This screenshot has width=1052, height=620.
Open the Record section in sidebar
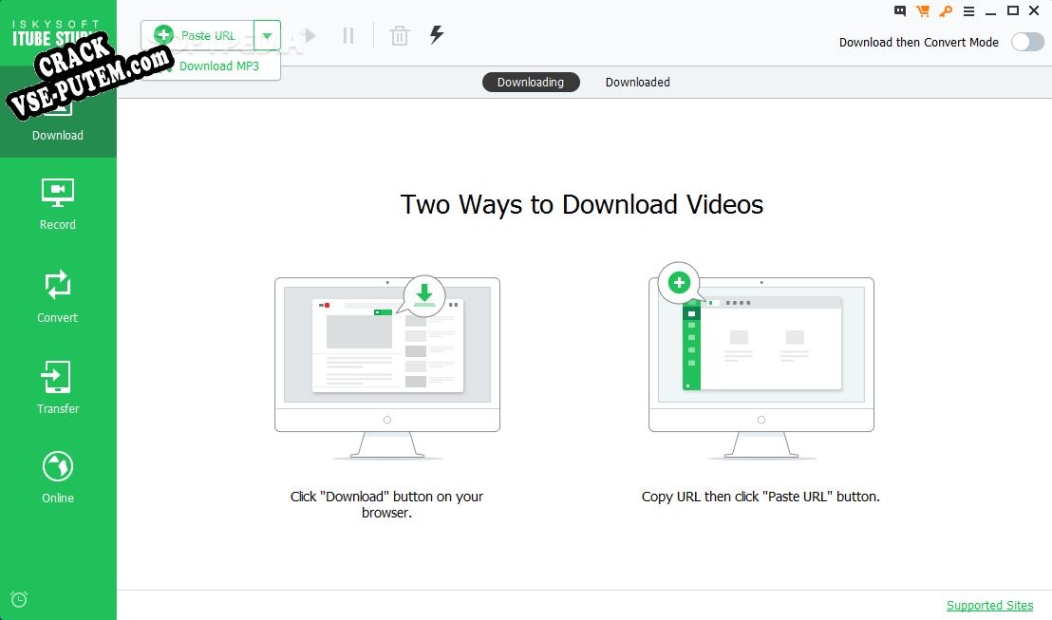[x=57, y=203]
